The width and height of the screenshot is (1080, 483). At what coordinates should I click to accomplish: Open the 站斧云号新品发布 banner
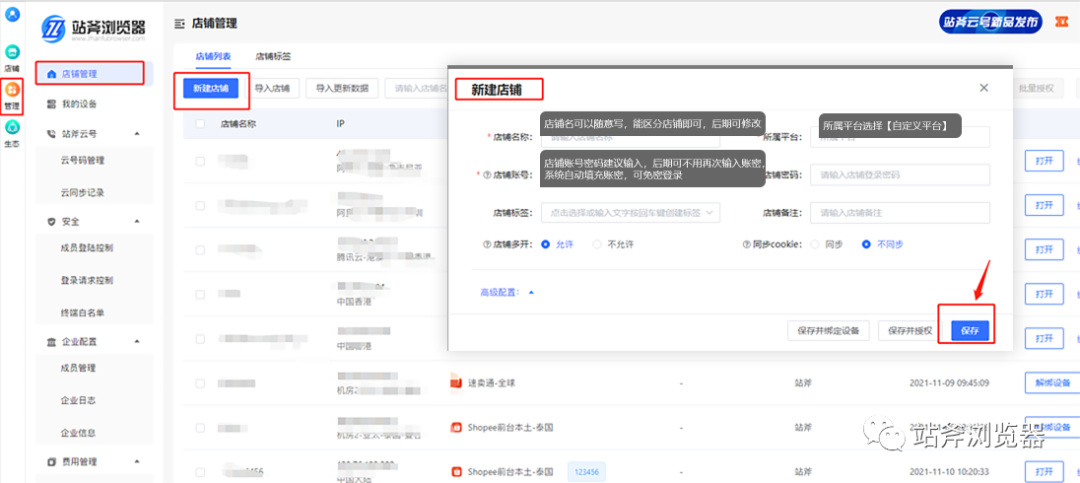(x=990, y=21)
